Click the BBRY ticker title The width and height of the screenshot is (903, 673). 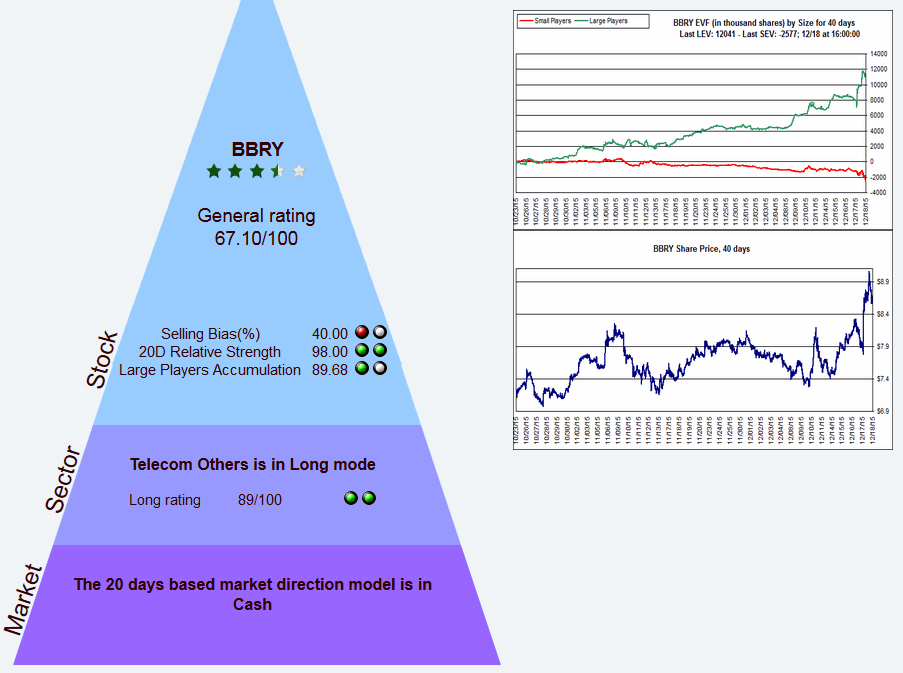coord(257,149)
